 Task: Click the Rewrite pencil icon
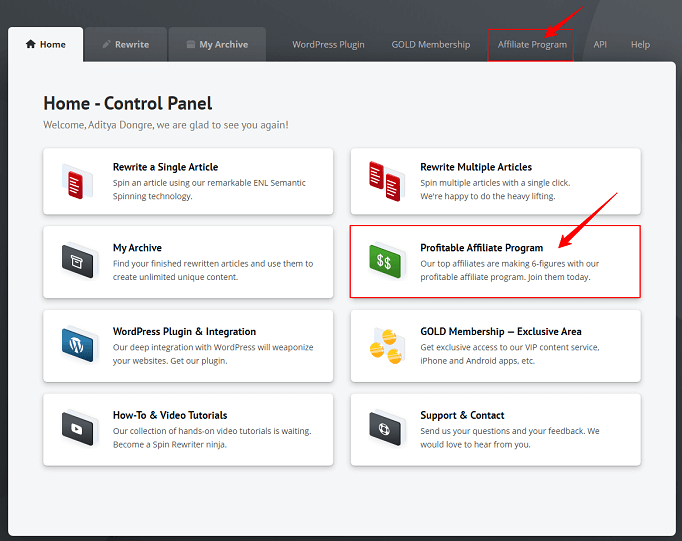point(106,44)
